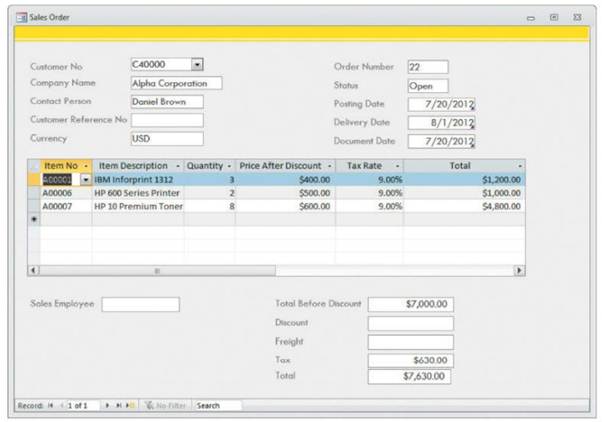The height and width of the screenshot is (422, 602).
Task: Go to first record in navigation bar
Action: tap(50, 405)
